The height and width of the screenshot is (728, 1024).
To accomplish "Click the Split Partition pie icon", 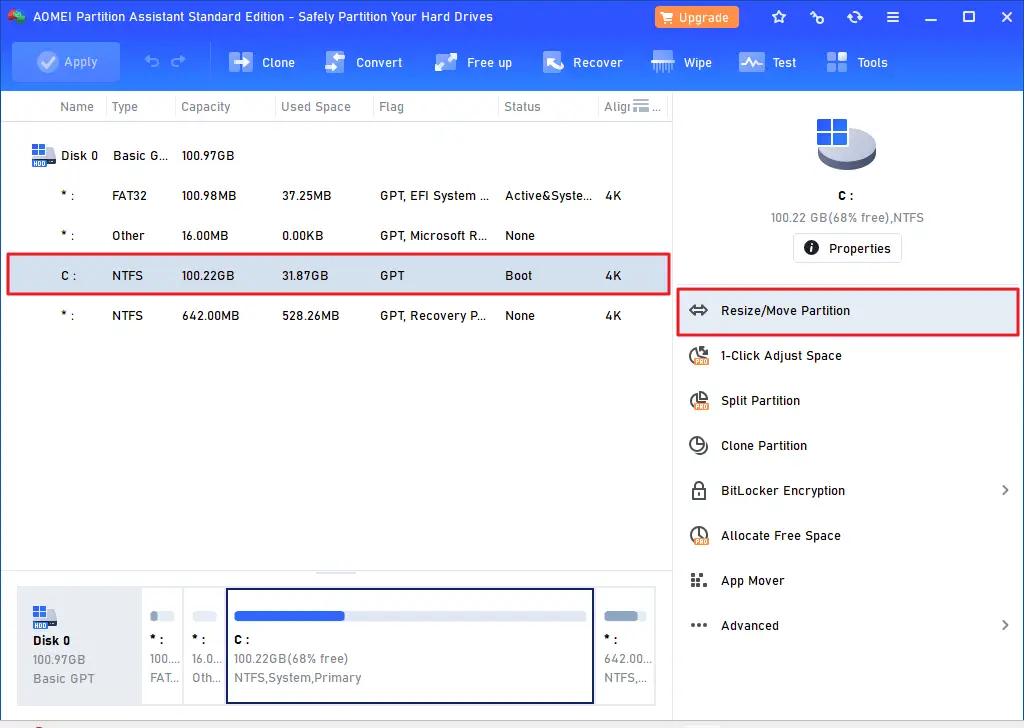I will (699, 401).
